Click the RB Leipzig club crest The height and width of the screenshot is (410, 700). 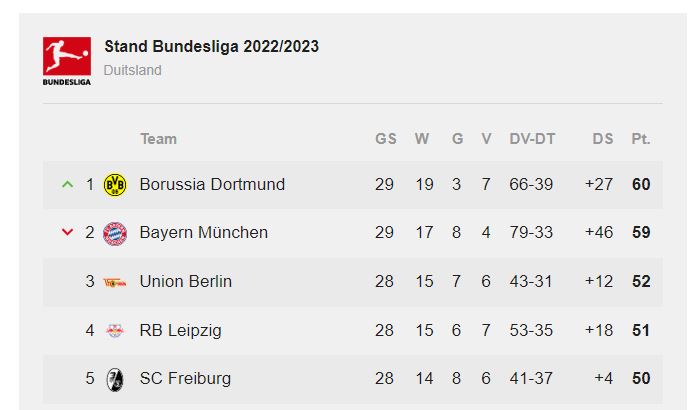pyautogui.click(x=115, y=330)
